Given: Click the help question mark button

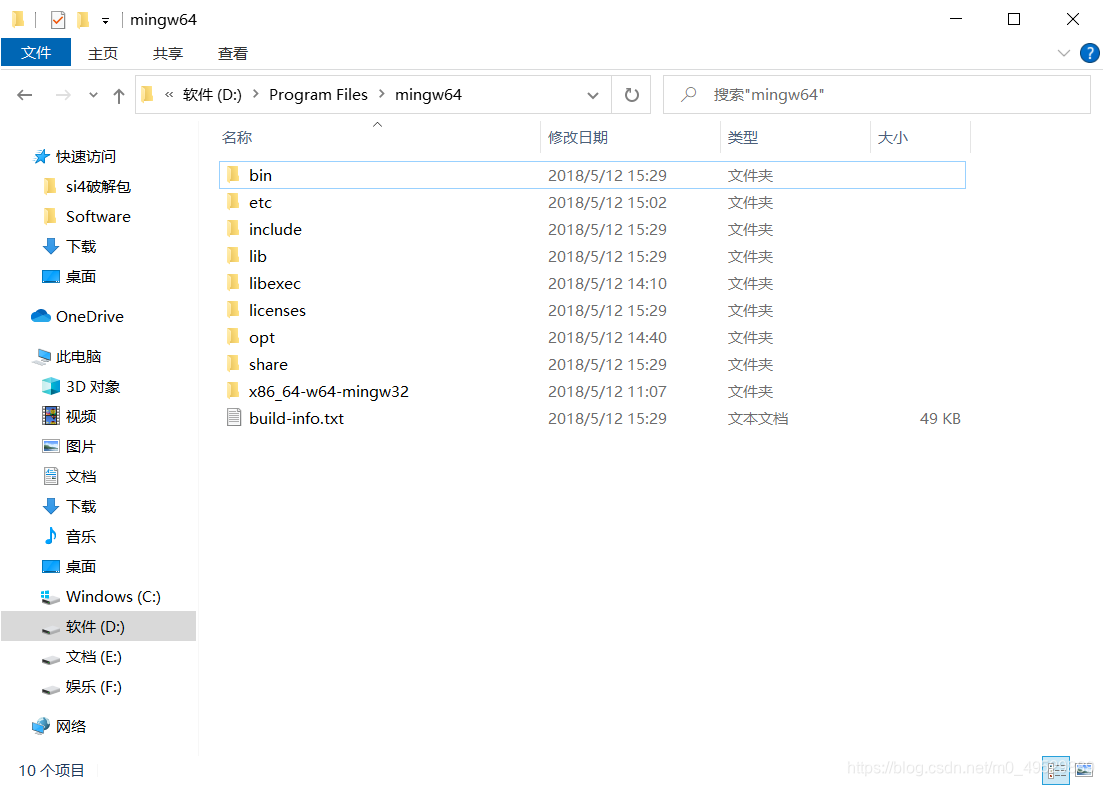Looking at the screenshot, I should (x=1089, y=53).
